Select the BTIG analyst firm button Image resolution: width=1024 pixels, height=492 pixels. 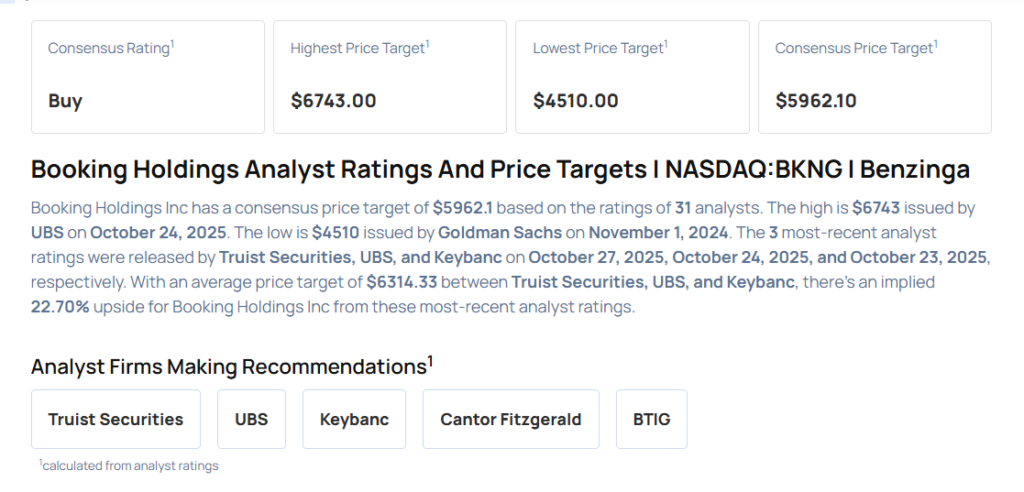pos(651,419)
